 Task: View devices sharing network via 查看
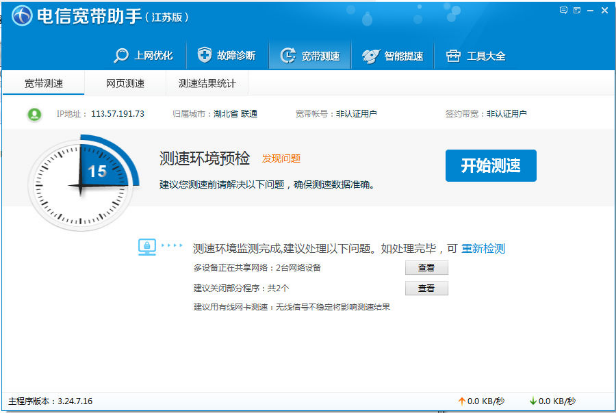click(427, 267)
